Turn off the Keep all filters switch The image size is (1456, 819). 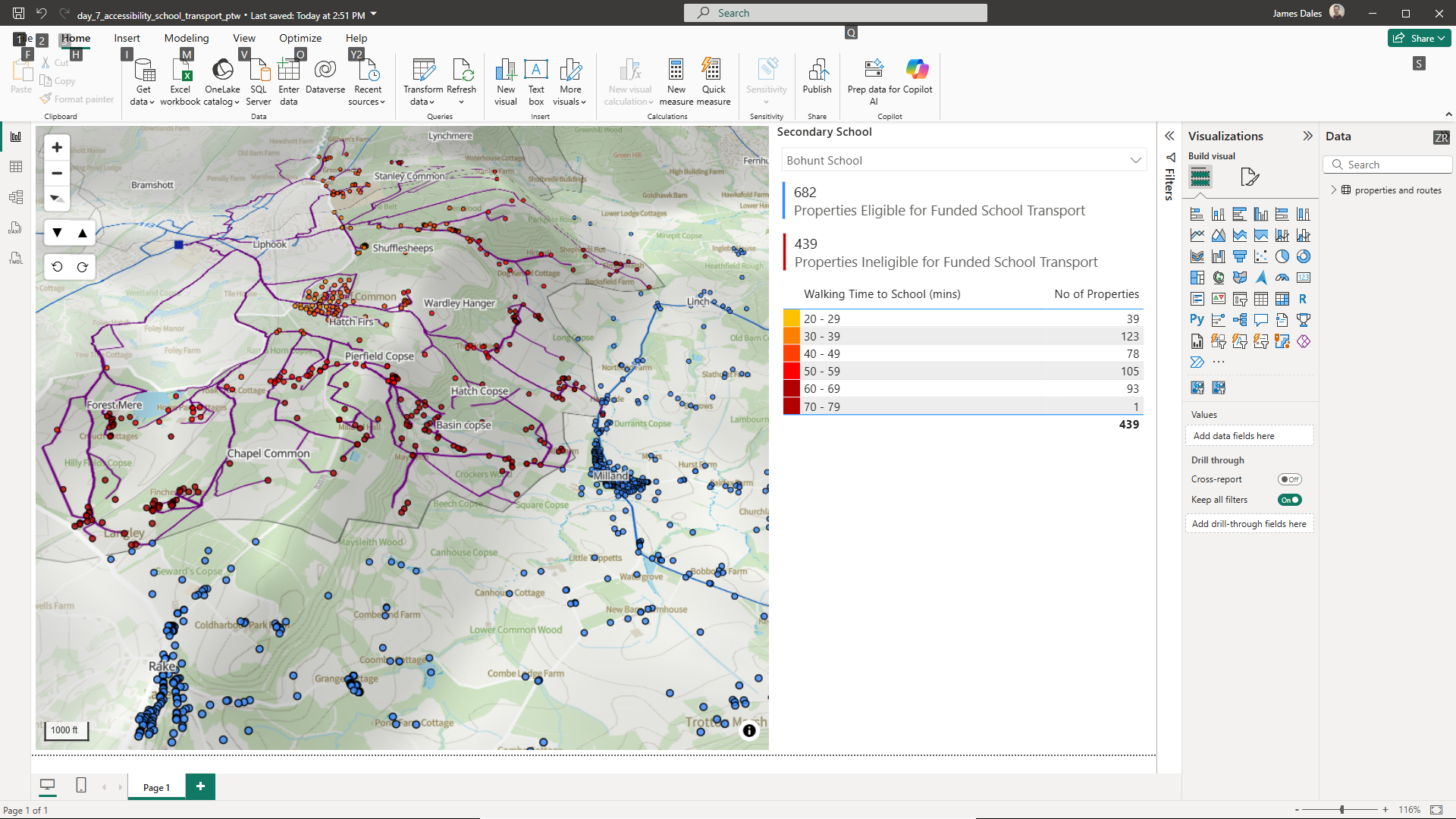[1289, 500]
